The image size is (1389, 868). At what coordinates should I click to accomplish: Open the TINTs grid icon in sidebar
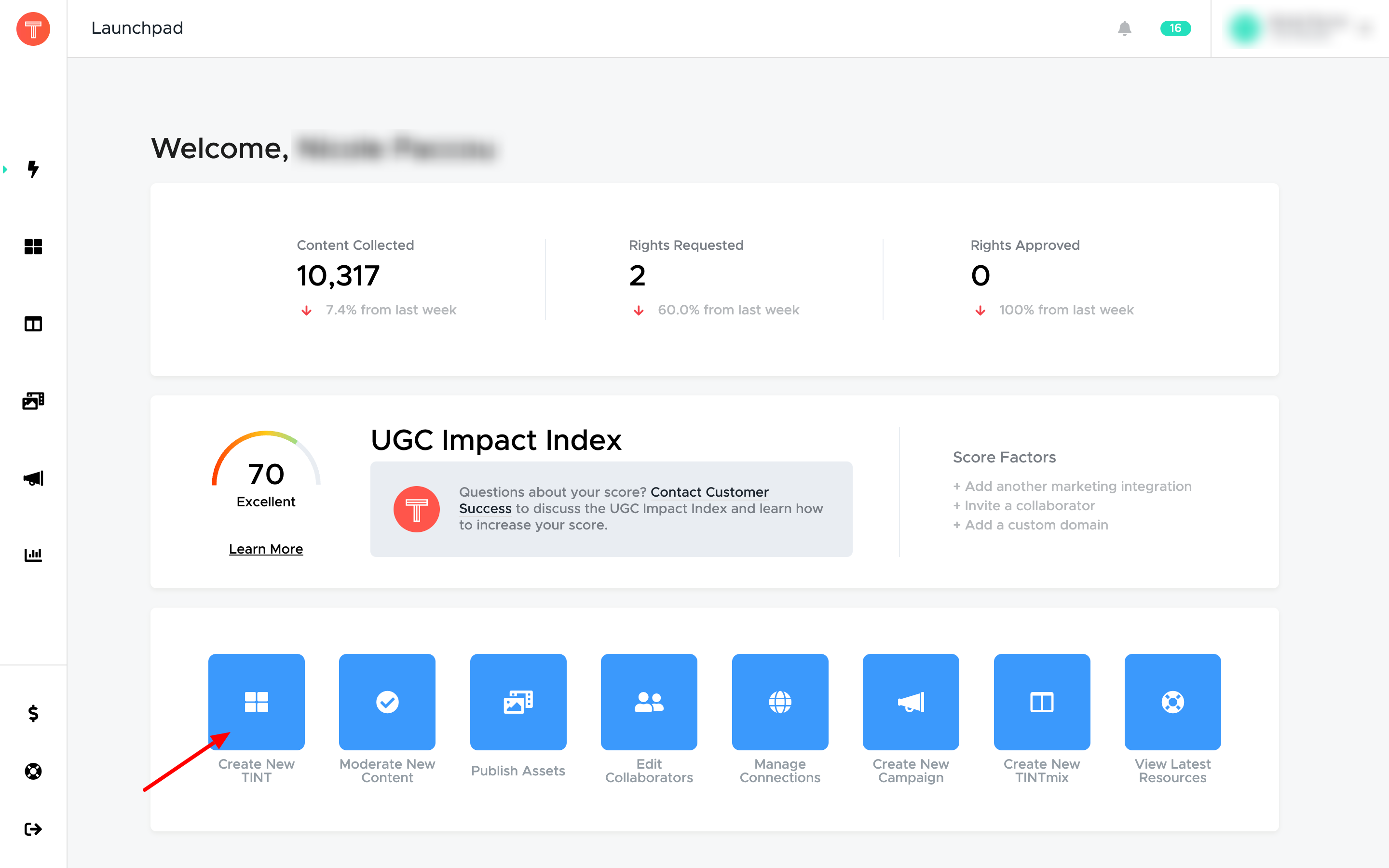tap(33, 247)
